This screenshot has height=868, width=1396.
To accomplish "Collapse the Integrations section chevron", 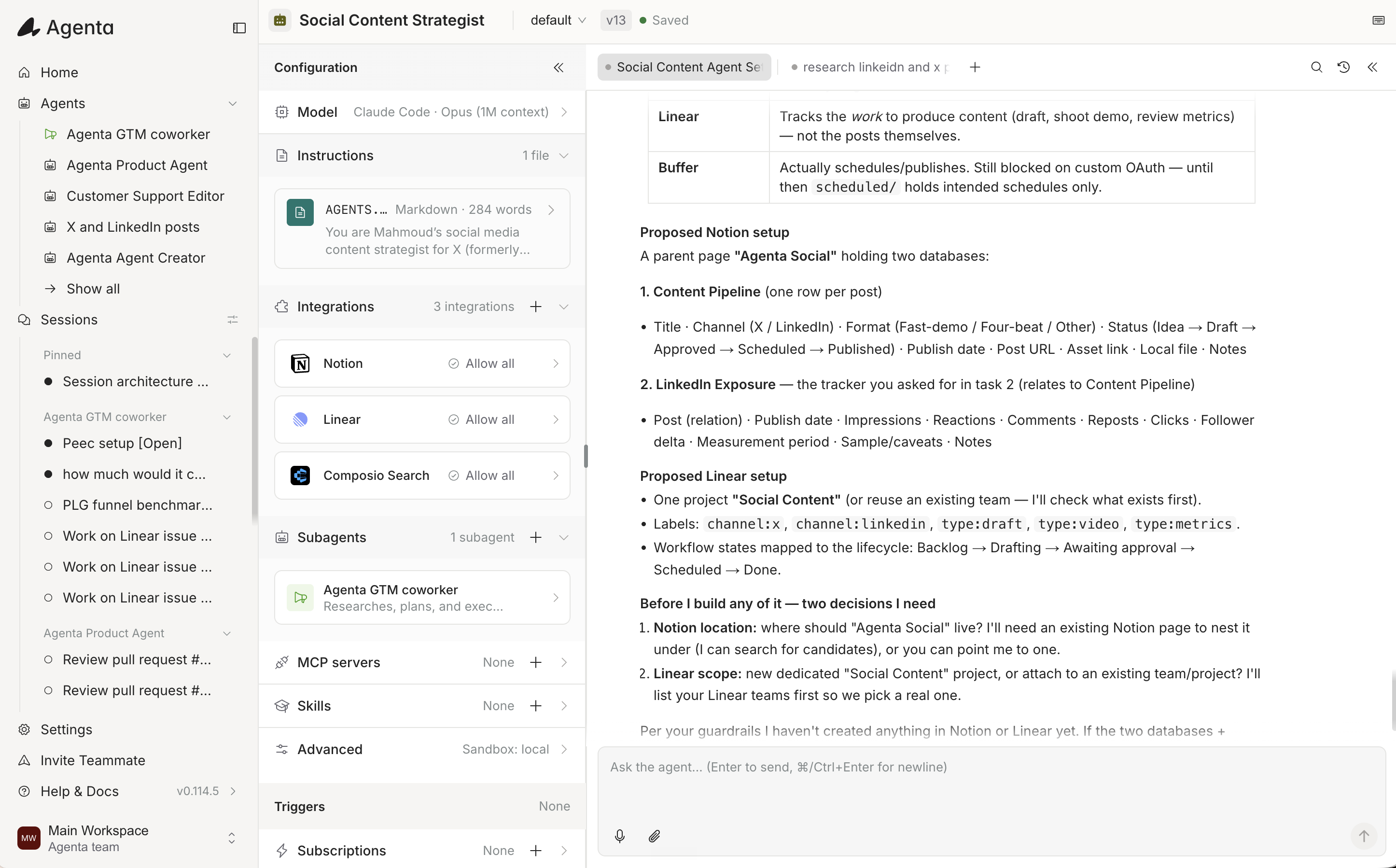I will pyautogui.click(x=564, y=307).
